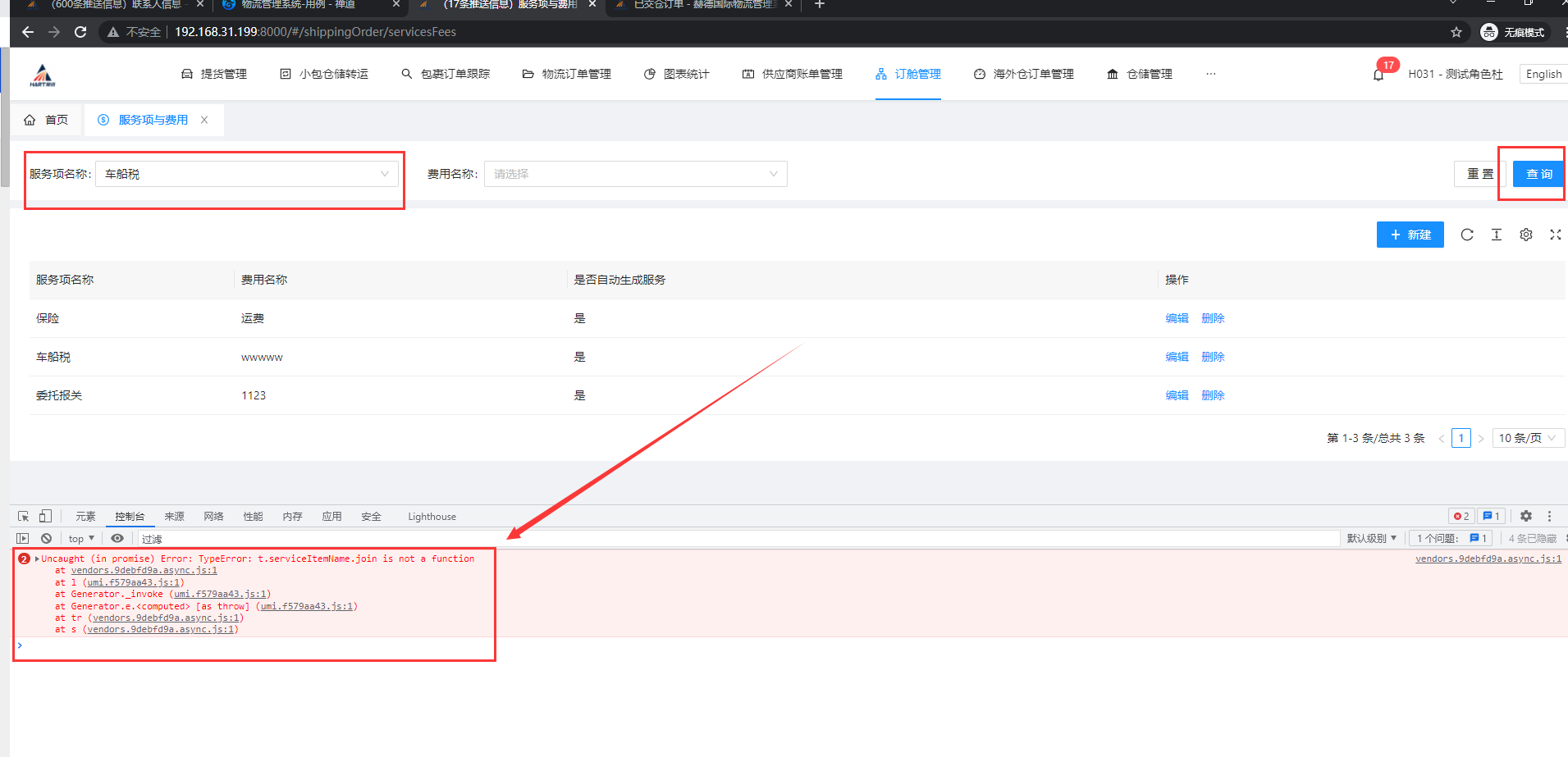Toggle fullscreen table view icon

(x=1555, y=235)
